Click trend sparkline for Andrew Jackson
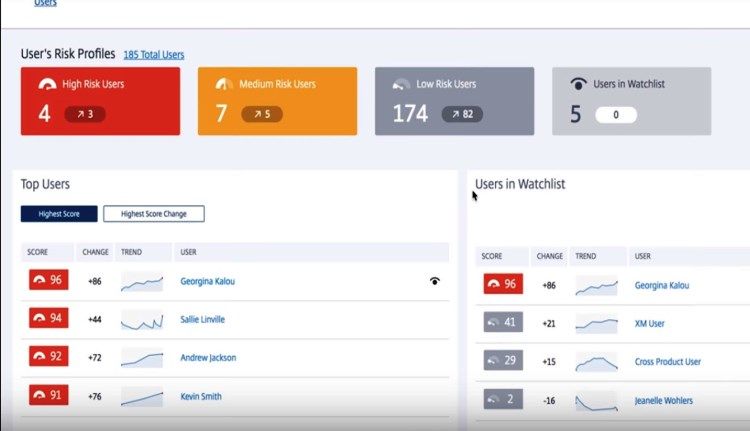Viewport: 750px width, 431px height. click(142, 358)
